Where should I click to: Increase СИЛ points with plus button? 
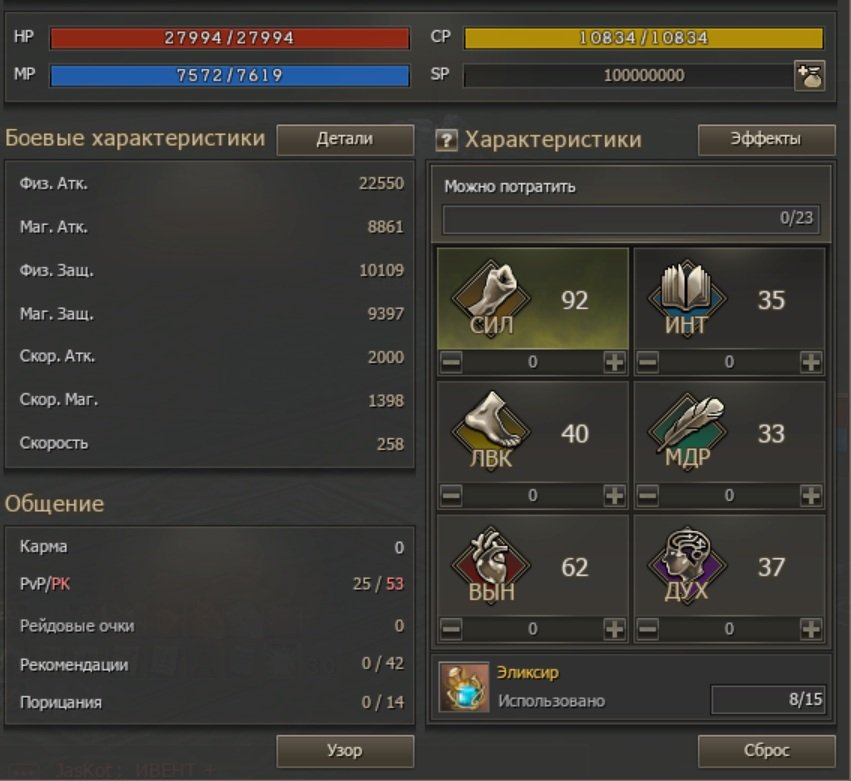(614, 362)
